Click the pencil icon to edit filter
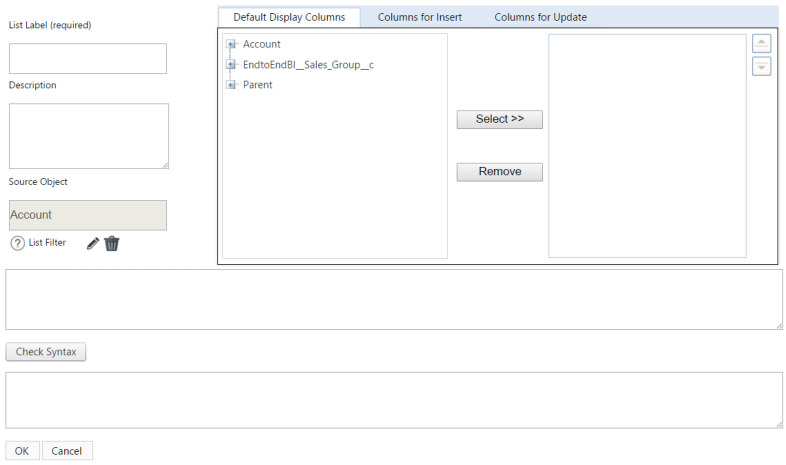Image resolution: width=786 pixels, height=465 pixels. (x=93, y=243)
